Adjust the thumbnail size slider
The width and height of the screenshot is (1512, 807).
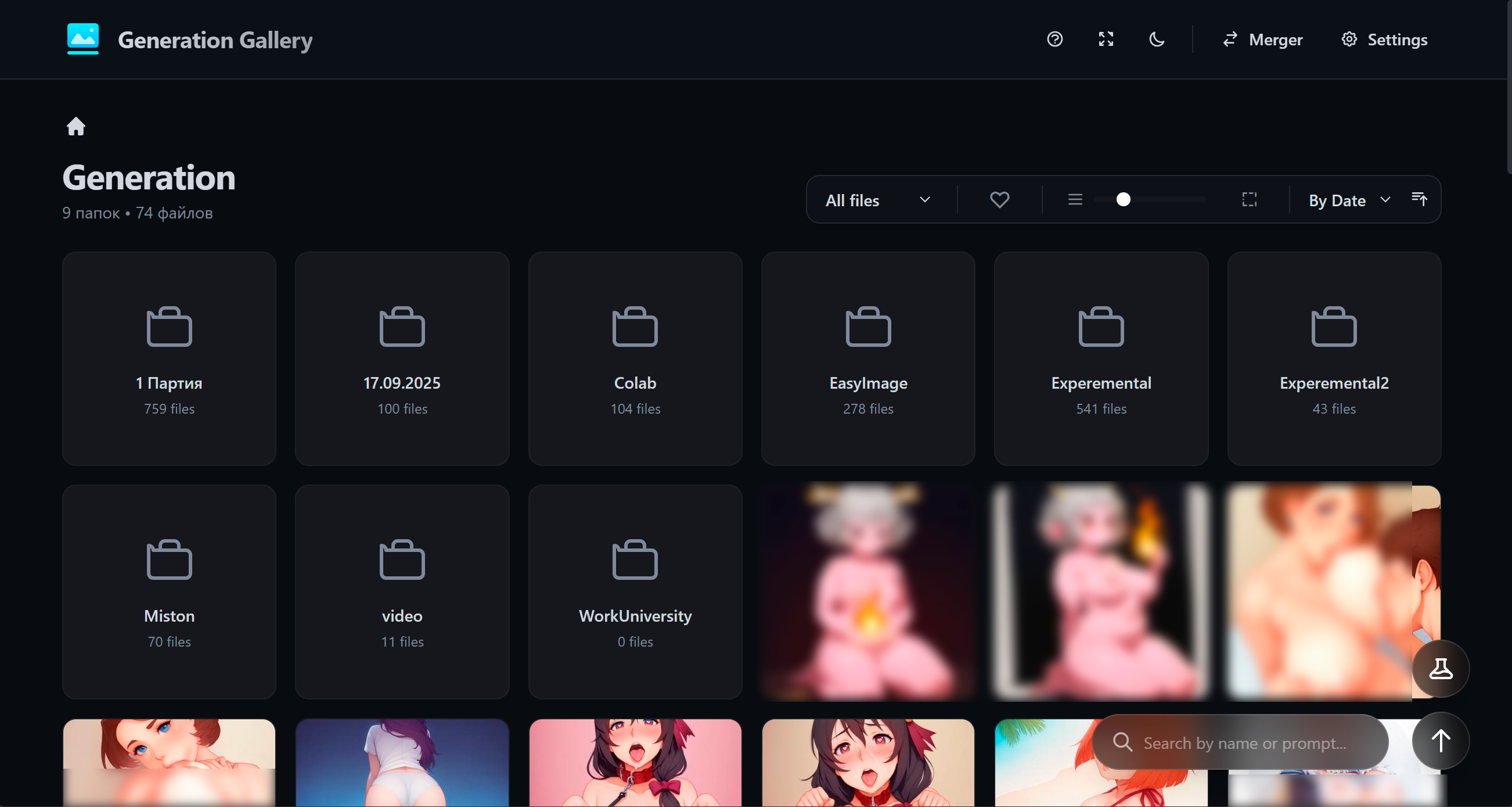1123,200
